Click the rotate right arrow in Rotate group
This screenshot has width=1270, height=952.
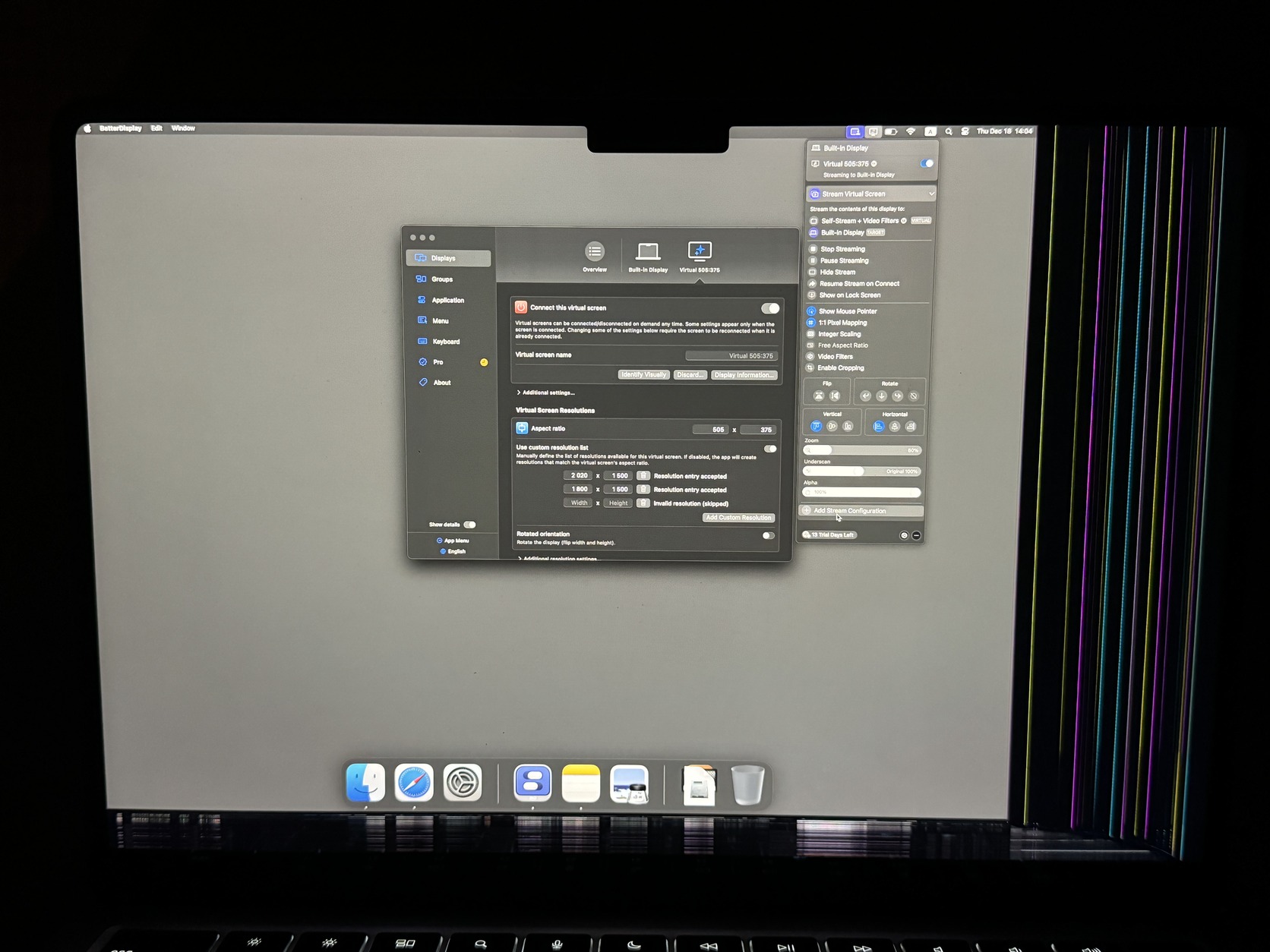pos(897,396)
